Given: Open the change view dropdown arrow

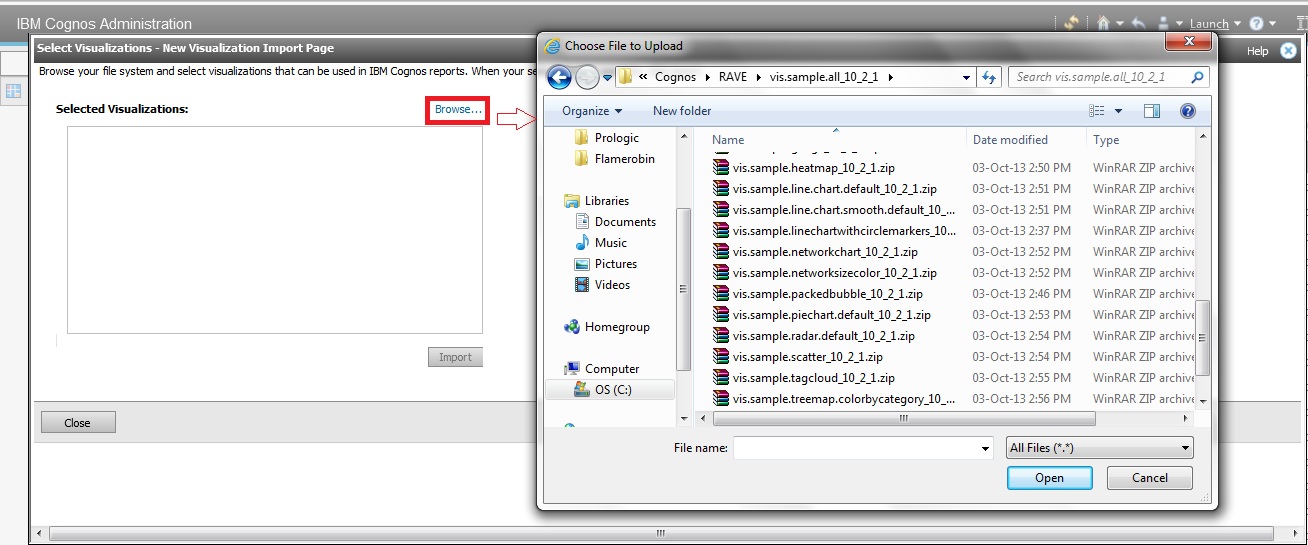Looking at the screenshot, I should pyautogui.click(x=1118, y=111).
